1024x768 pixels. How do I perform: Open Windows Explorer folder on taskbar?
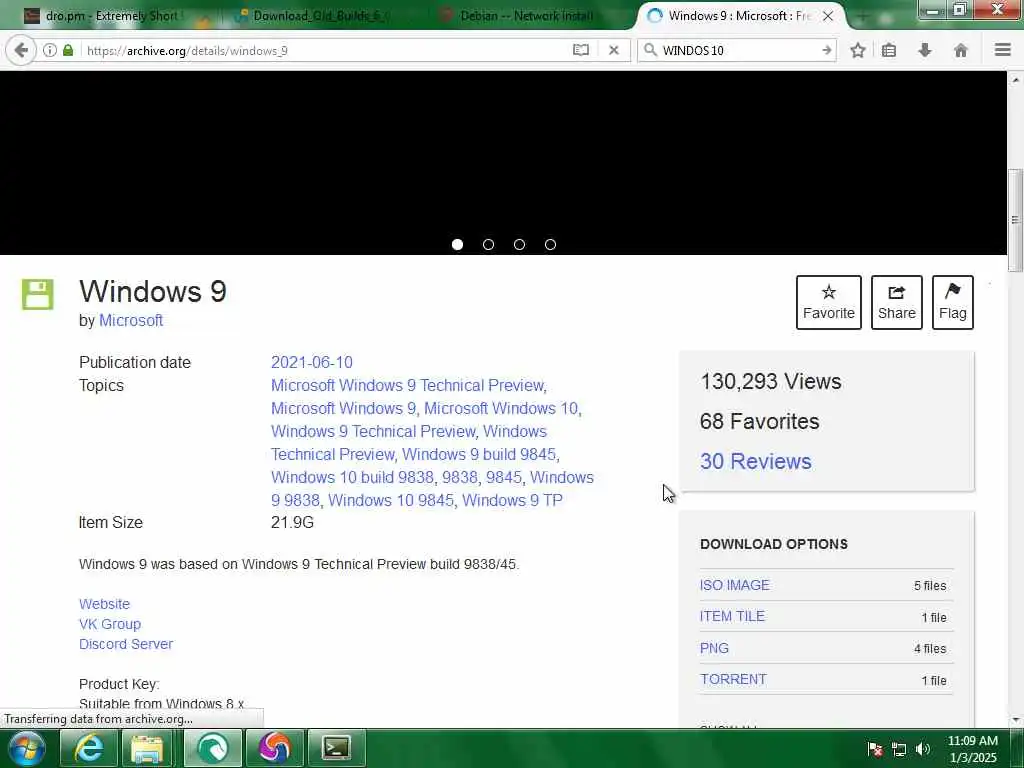click(x=148, y=748)
